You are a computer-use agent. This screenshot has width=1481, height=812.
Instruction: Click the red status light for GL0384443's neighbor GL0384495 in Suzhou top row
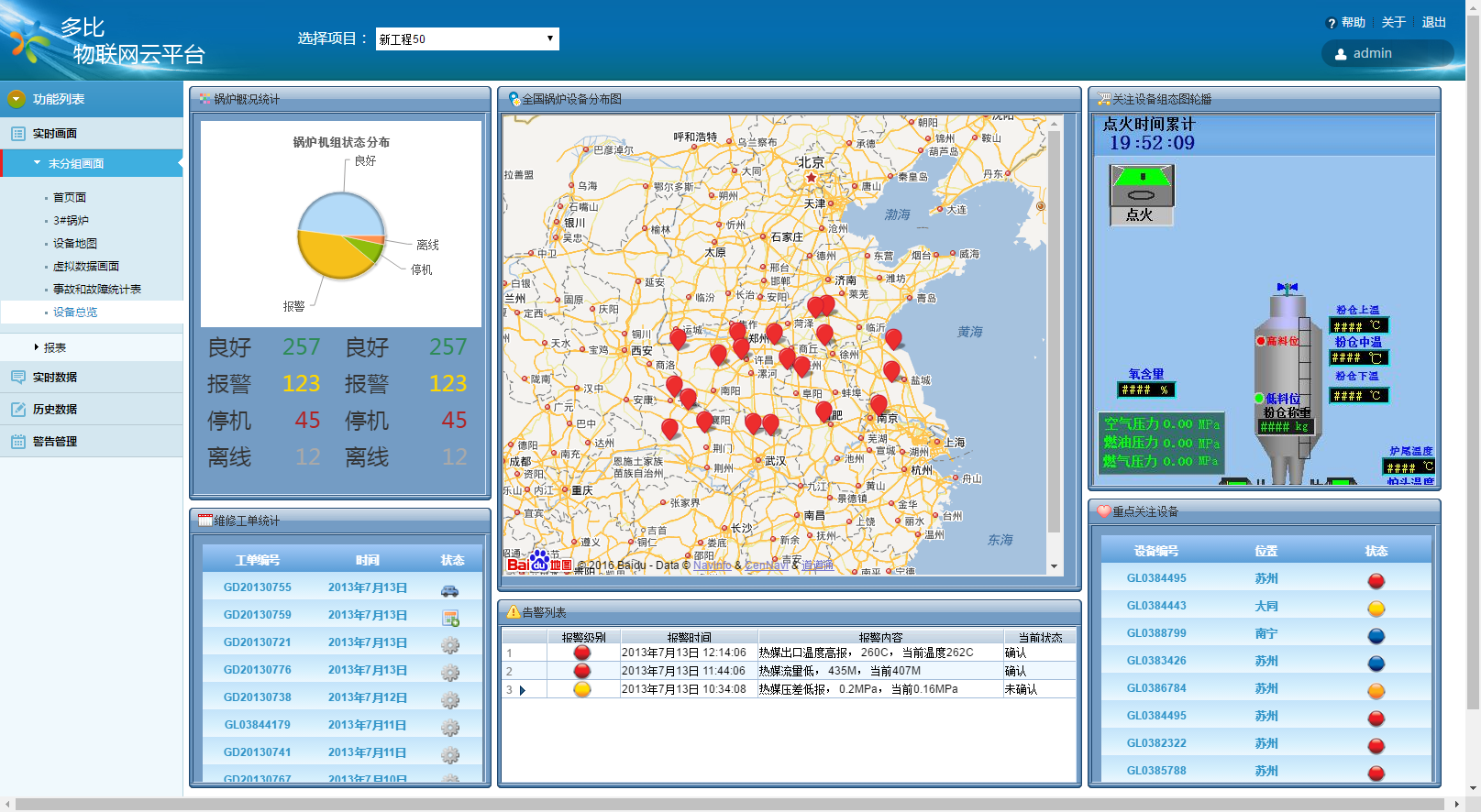[1376, 581]
